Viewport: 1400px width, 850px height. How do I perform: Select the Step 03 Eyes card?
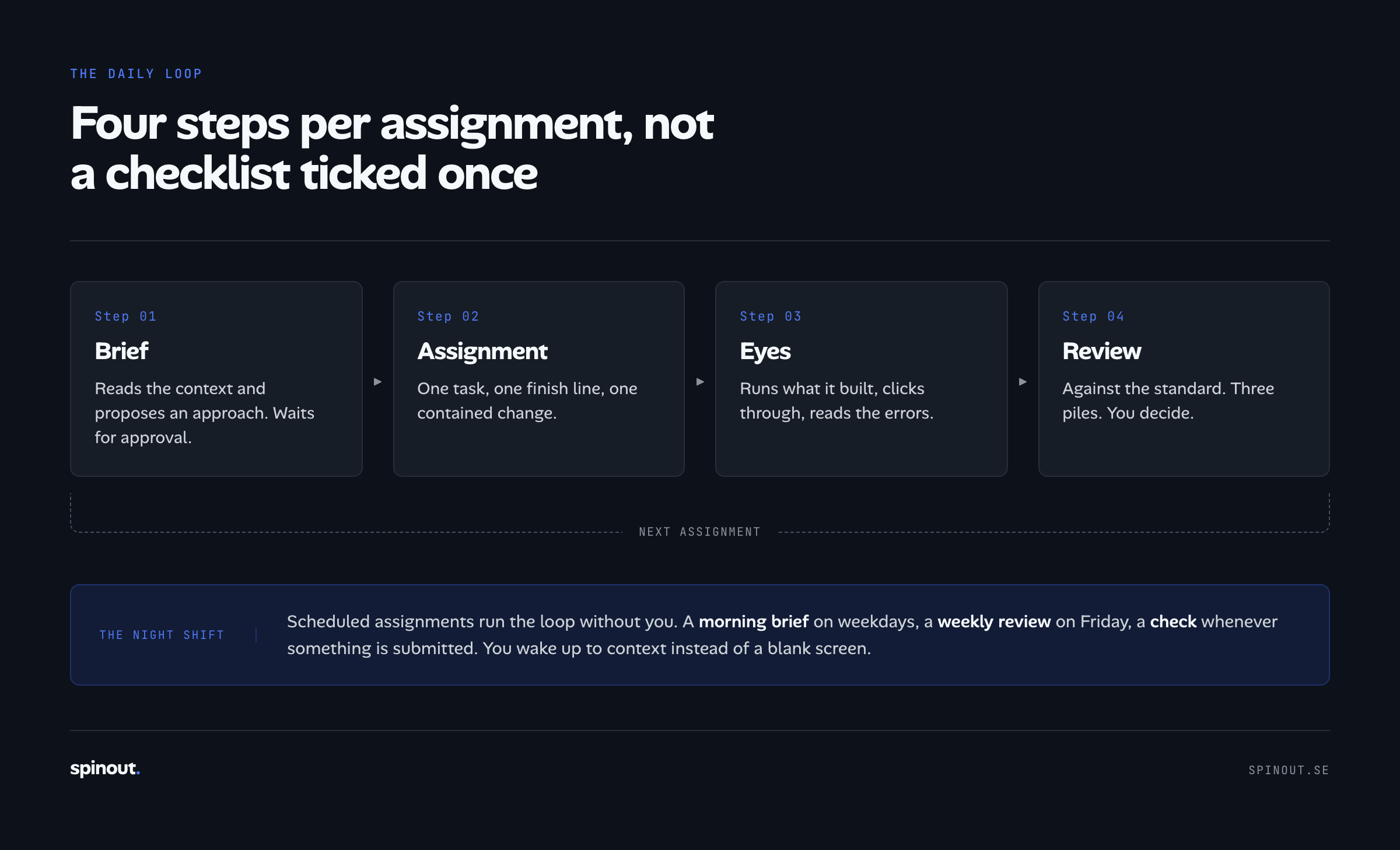click(862, 379)
